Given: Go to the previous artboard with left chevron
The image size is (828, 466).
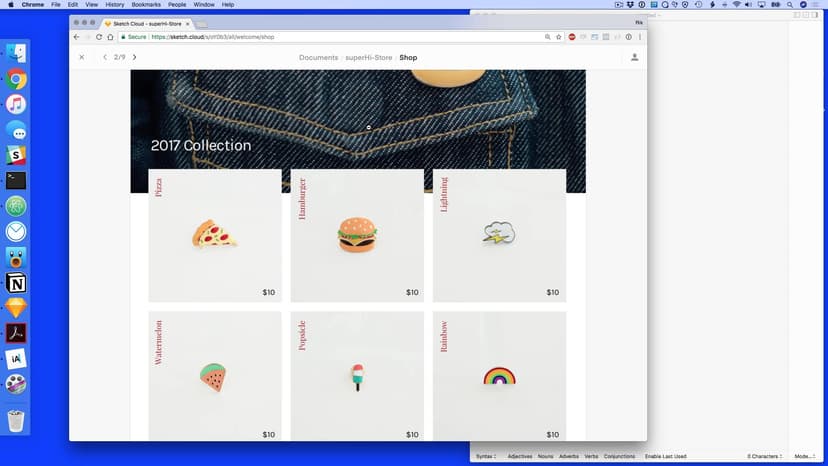Looking at the screenshot, I should click(105, 57).
